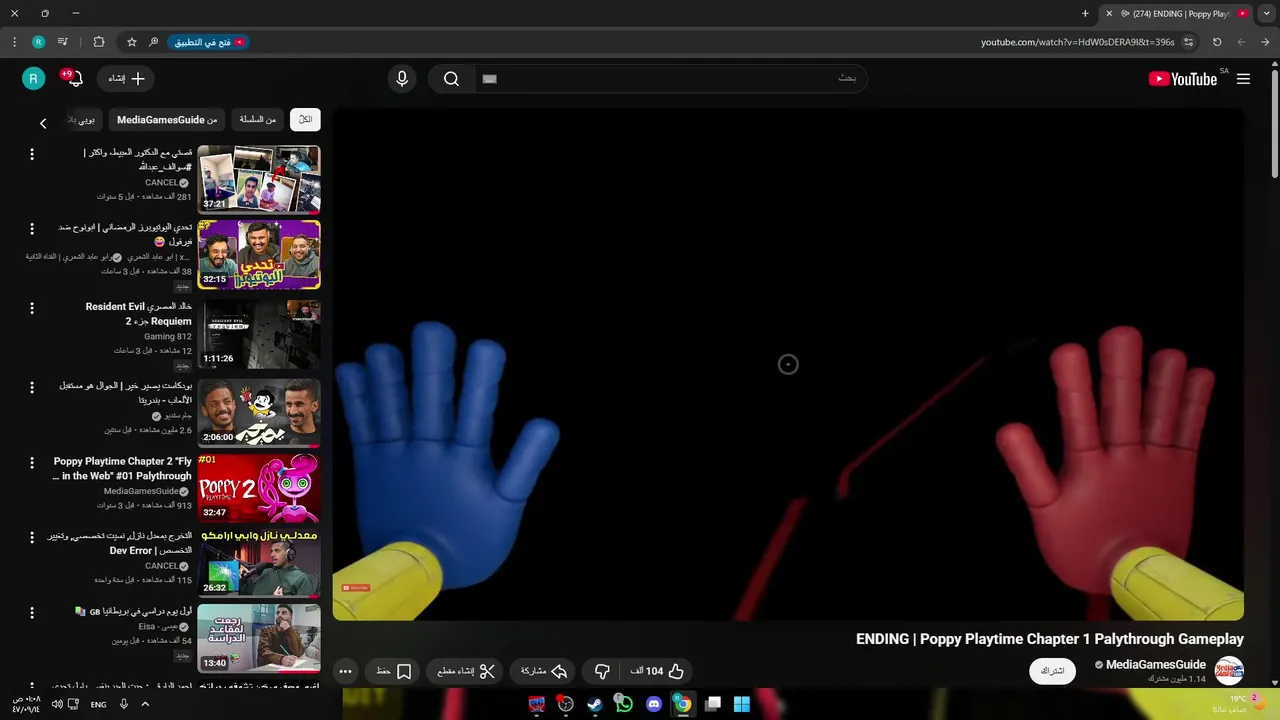View site information icon in address bar
The image size is (1280, 720).
coord(1188,42)
